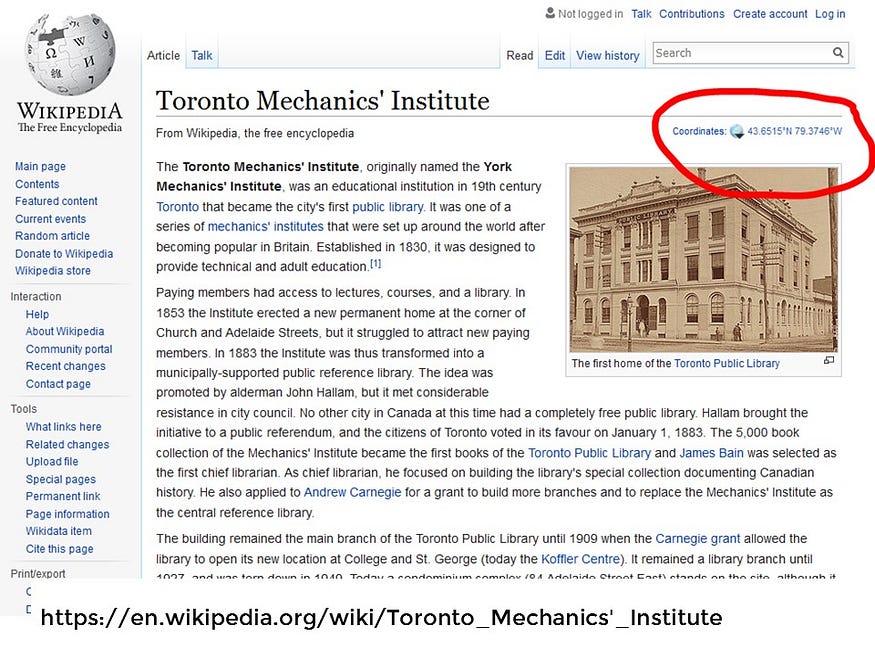The image size is (875, 656).
Task: Open What links here tool
Action: pyautogui.click(x=63, y=427)
